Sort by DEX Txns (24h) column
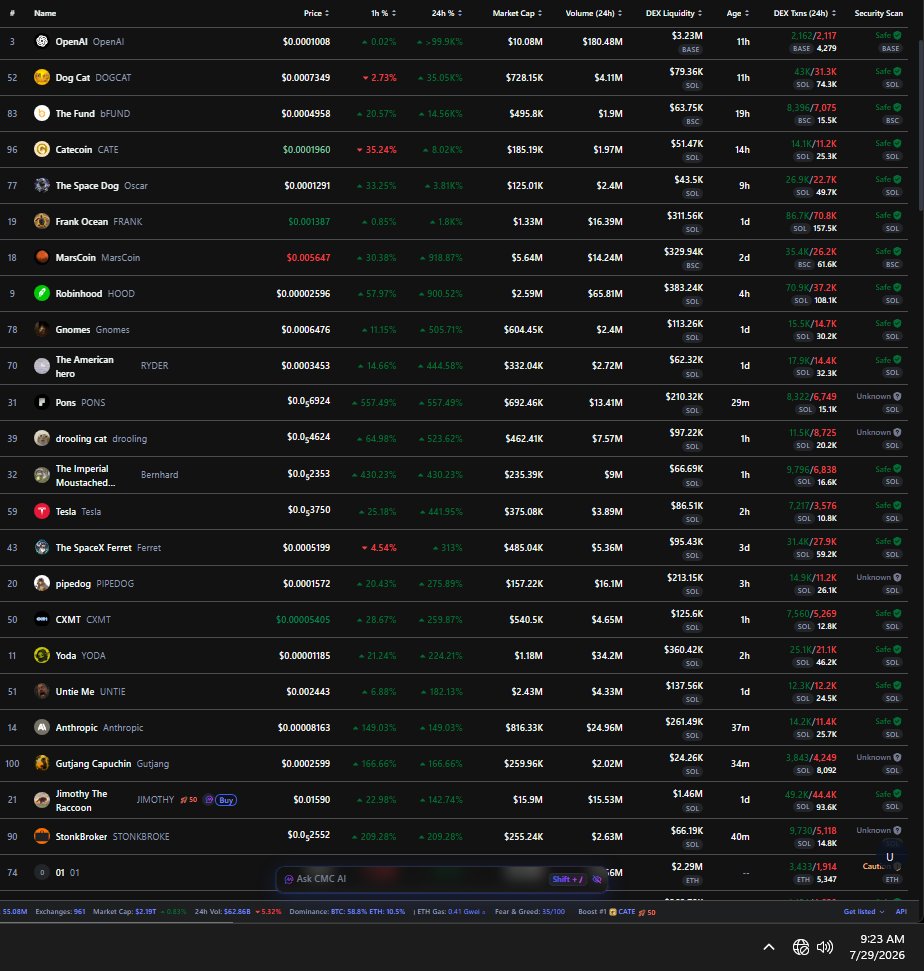Viewport: 924px width, 971px height. pos(804,13)
